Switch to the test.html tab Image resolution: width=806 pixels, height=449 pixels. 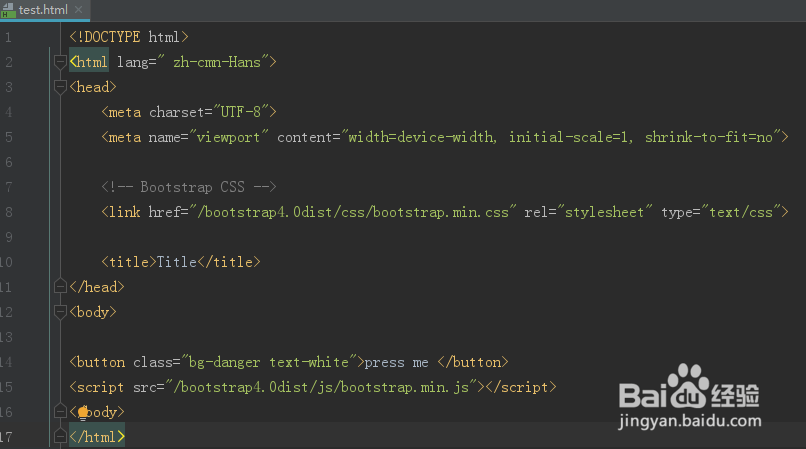[x=44, y=10]
